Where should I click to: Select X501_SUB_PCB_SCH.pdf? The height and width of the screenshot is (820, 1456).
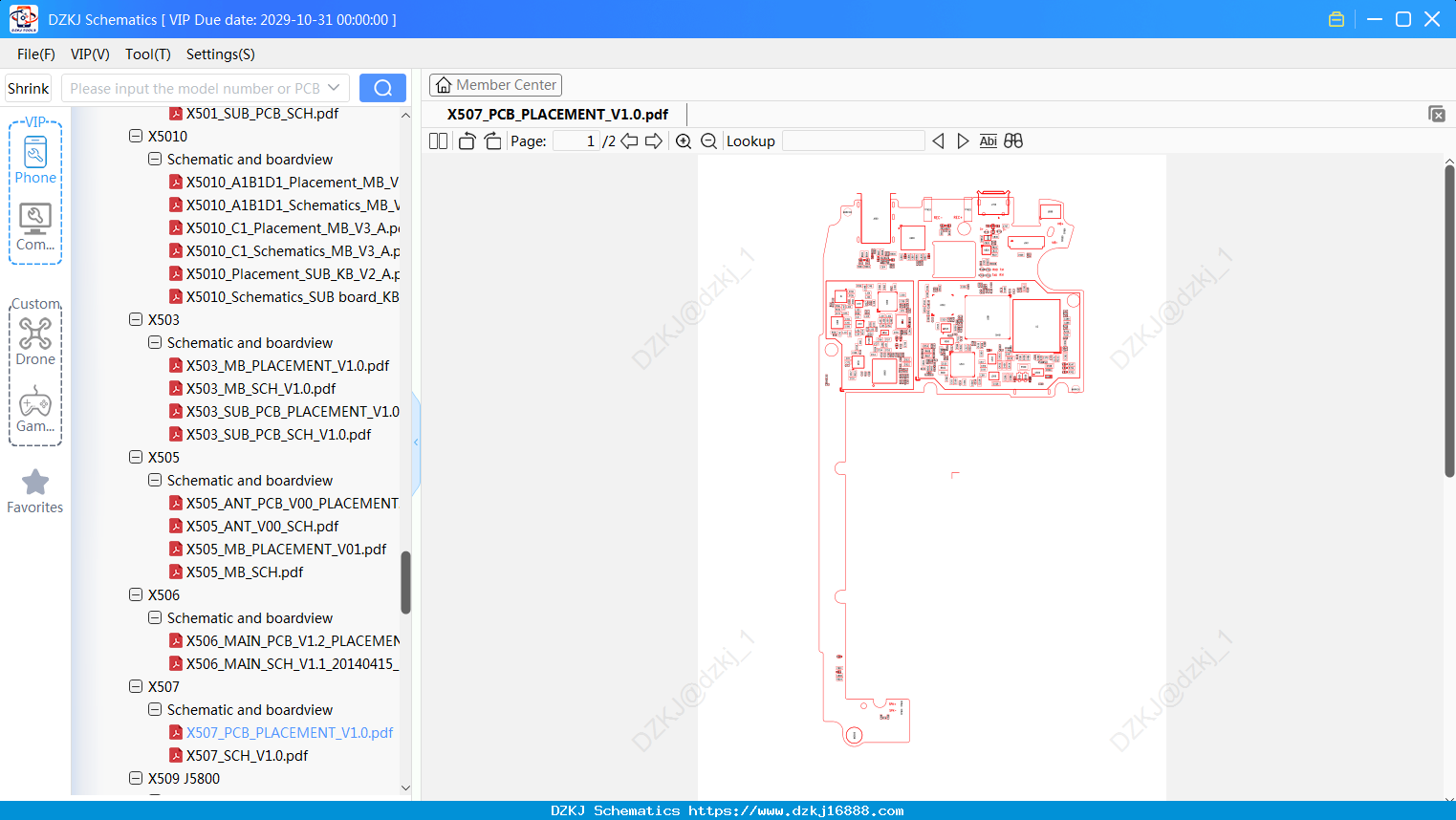click(254, 113)
